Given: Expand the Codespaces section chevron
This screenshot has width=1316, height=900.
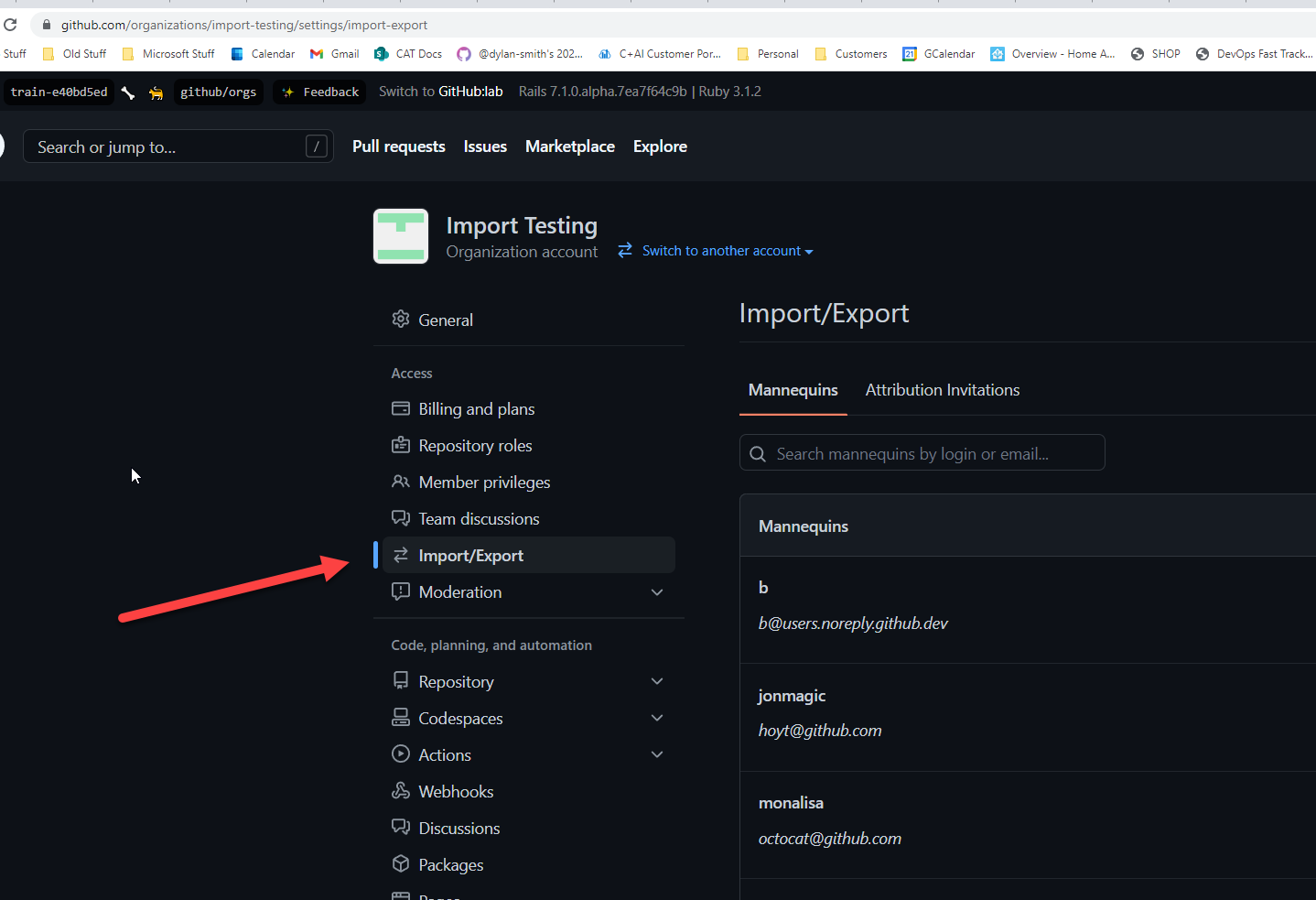Looking at the screenshot, I should click(657, 718).
